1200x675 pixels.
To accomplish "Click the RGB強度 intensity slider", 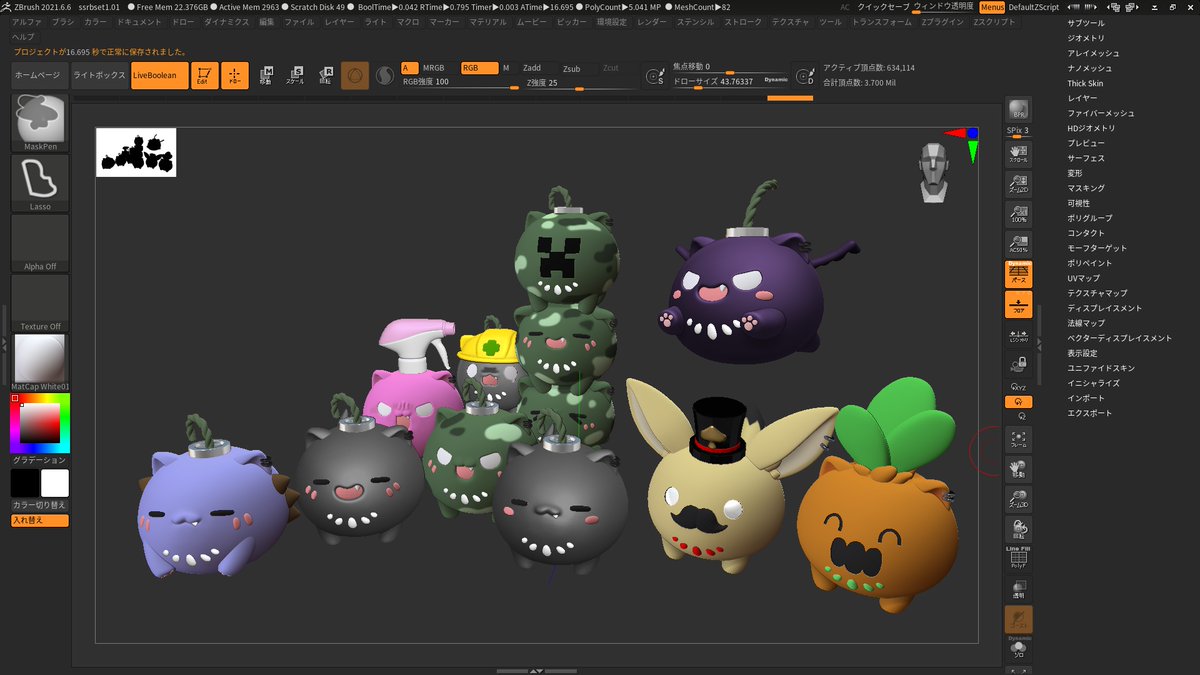I will coord(459,83).
